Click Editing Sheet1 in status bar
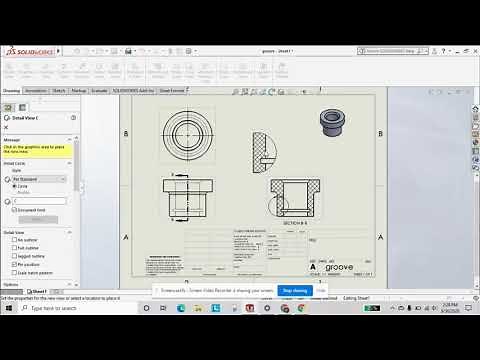 [x=356, y=298]
